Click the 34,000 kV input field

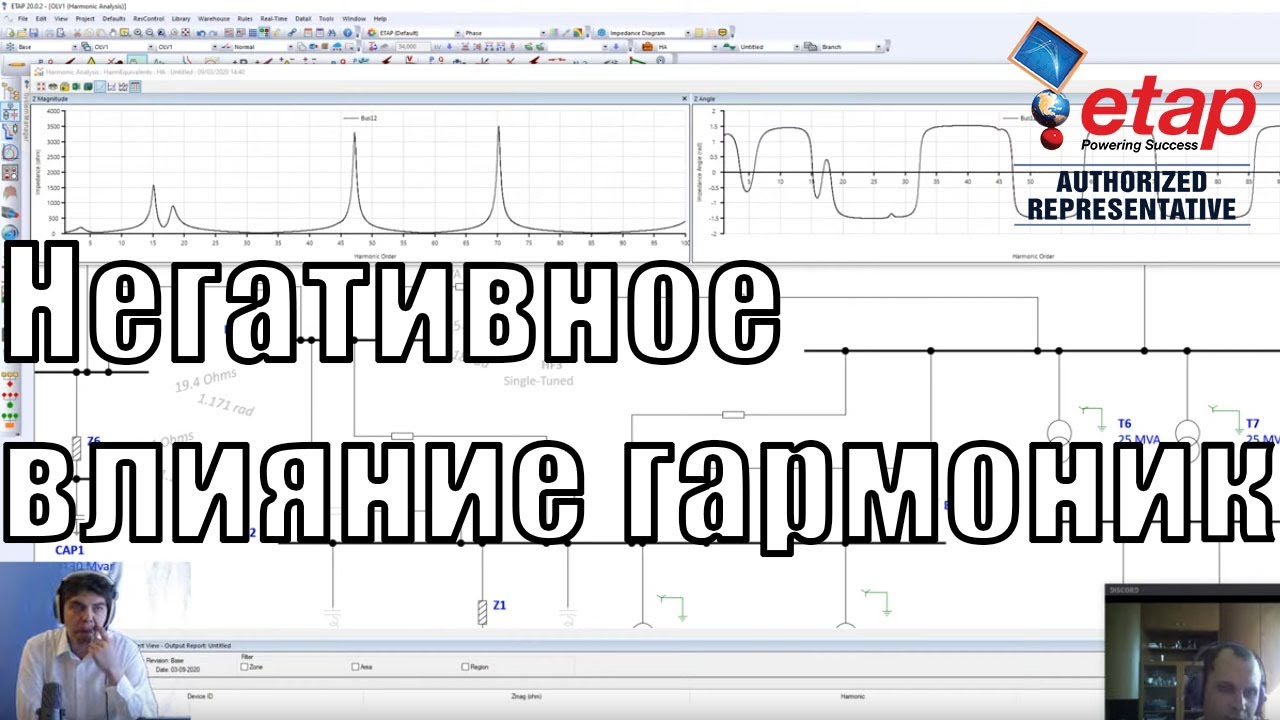pyautogui.click(x=413, y=47)
